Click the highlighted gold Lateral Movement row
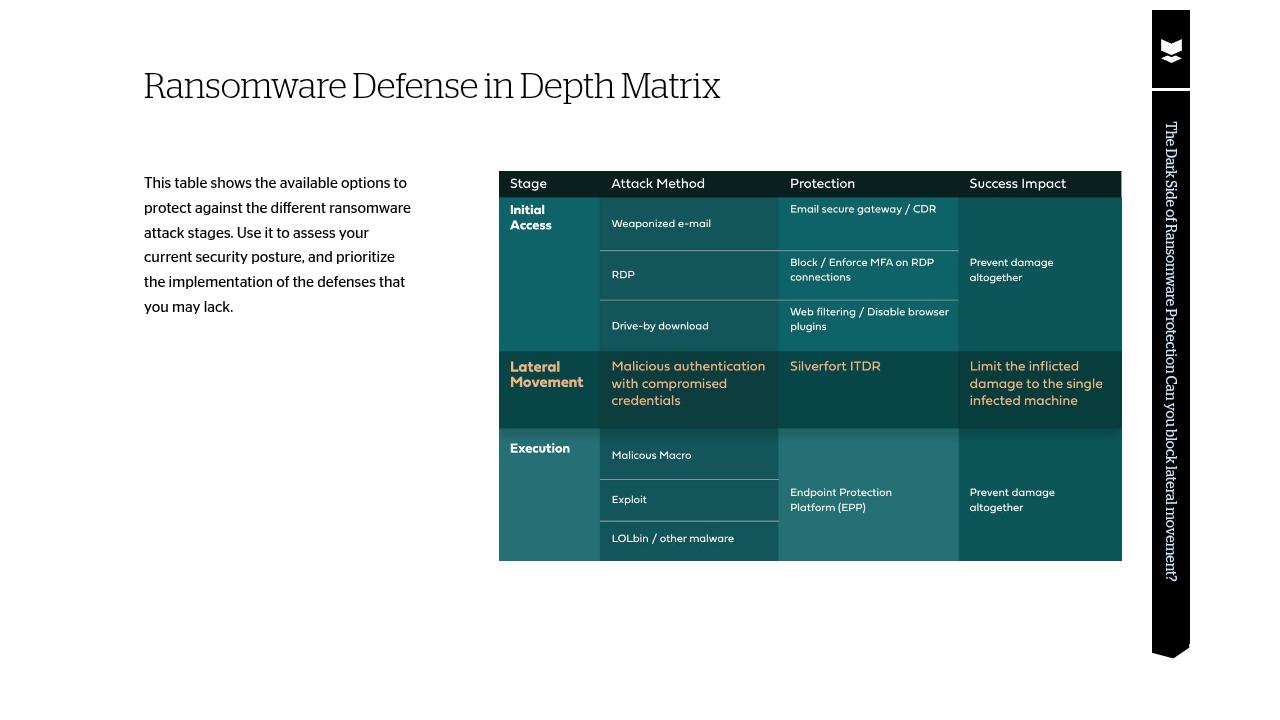This screenshot has height=720, width=1280. tap(810, 390)
